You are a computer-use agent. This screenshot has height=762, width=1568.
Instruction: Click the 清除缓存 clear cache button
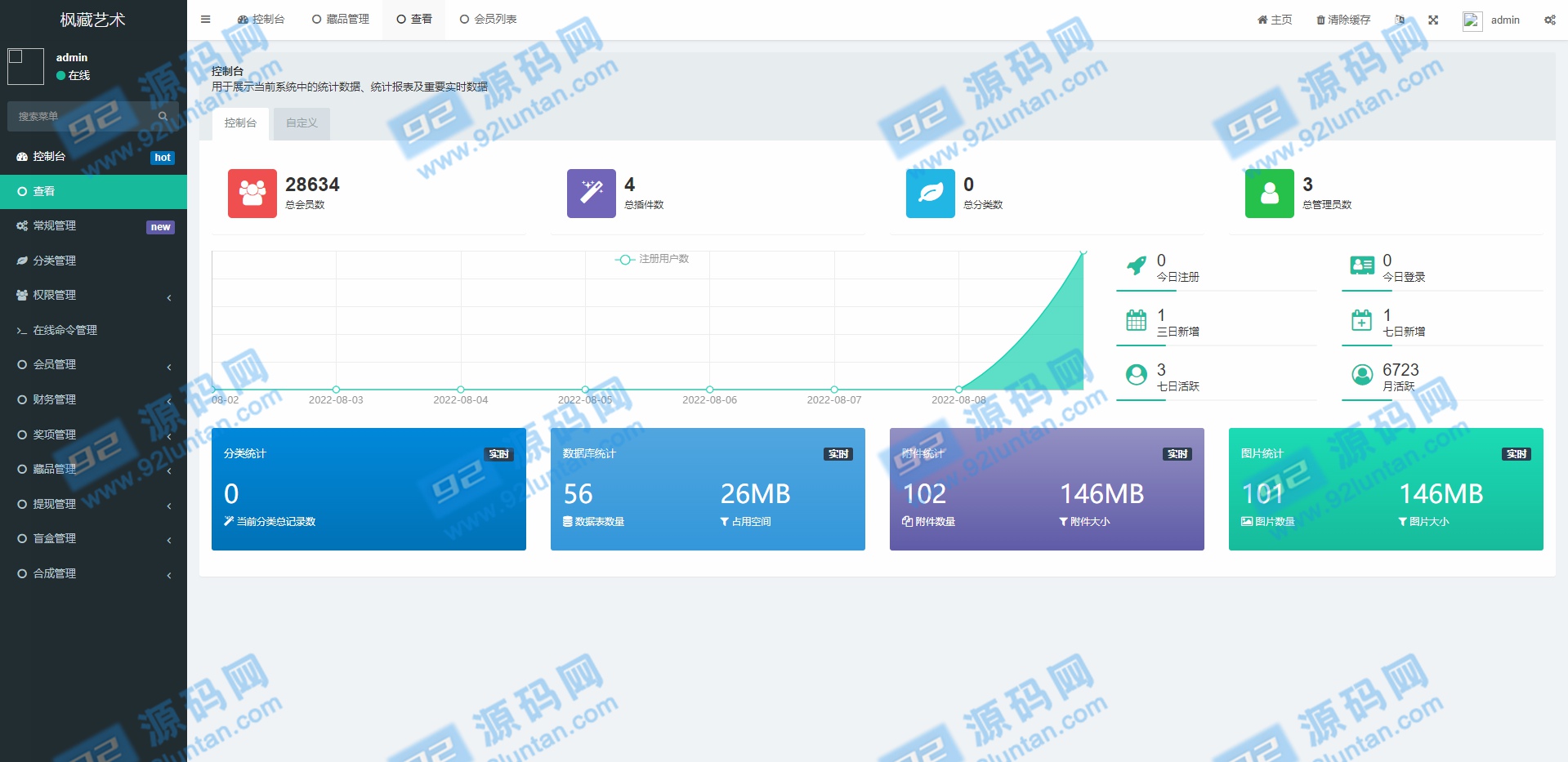pos(1343,20)
